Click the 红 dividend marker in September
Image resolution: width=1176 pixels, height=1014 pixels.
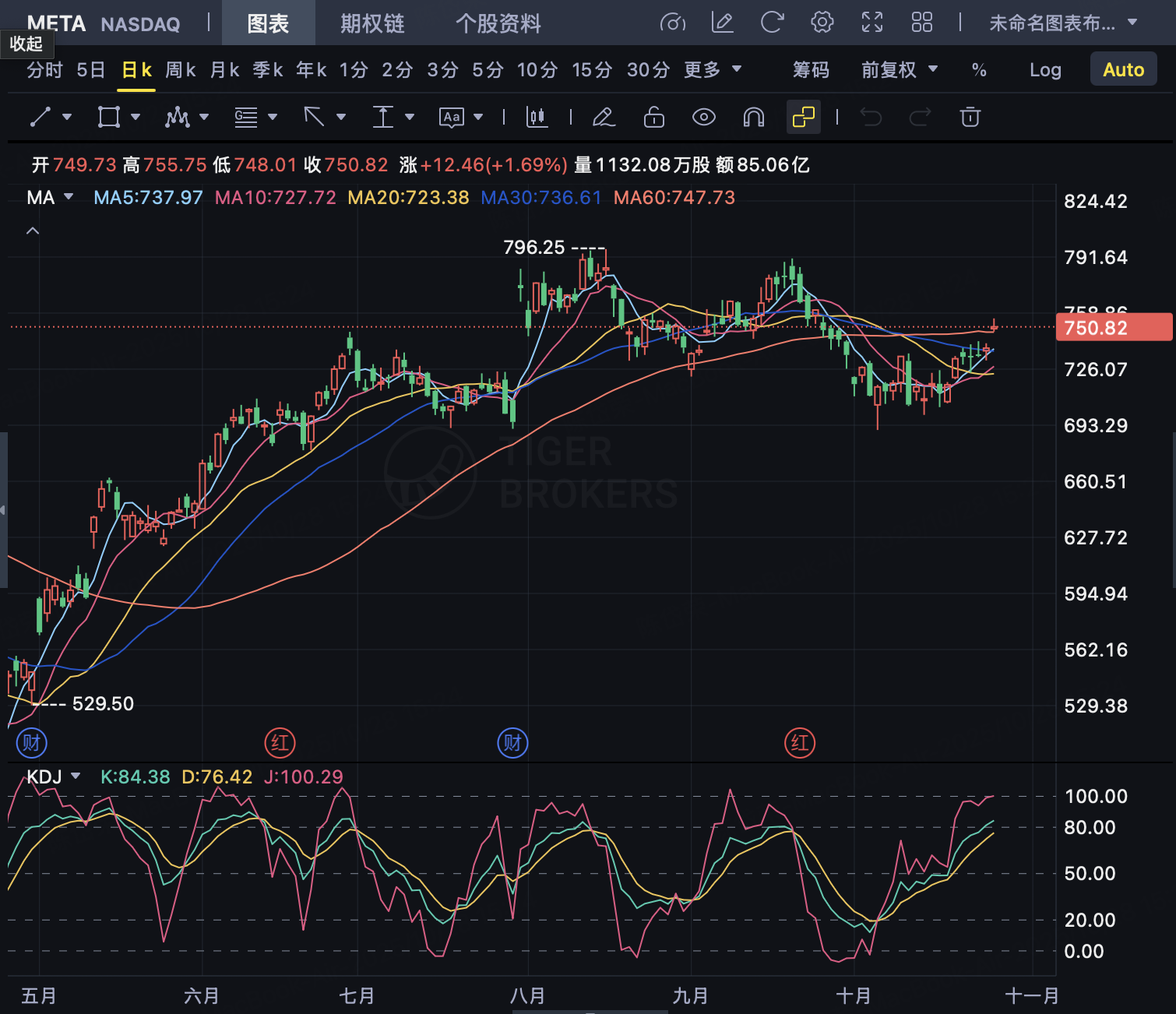tap(800, 743)
